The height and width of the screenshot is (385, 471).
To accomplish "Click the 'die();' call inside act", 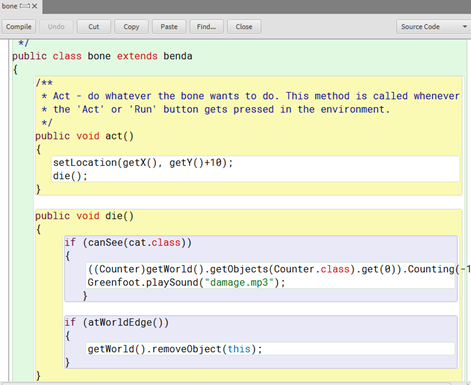I will (70, 176).
